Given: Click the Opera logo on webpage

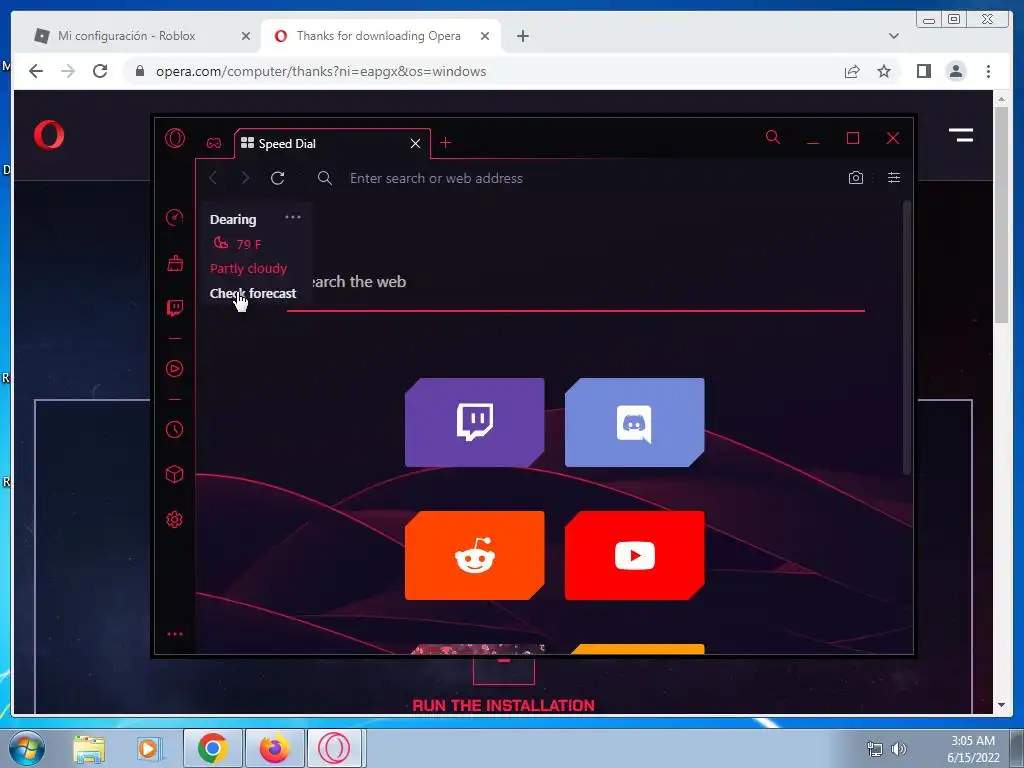Looking at the screenshot, I should pos(49,136).
